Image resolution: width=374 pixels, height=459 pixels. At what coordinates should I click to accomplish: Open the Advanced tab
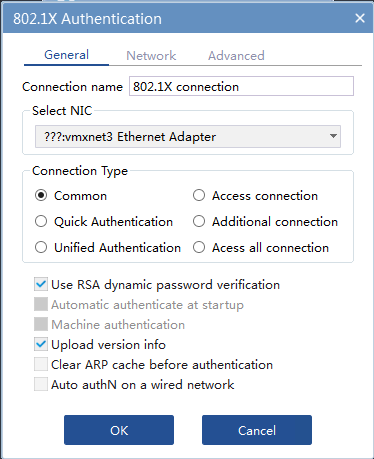pyautogui.click(x=236, y=55)
